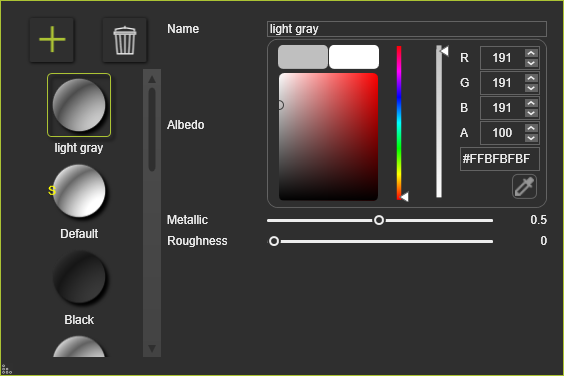
Task: Click the 'Default' material label
Action: coord(79,234)
